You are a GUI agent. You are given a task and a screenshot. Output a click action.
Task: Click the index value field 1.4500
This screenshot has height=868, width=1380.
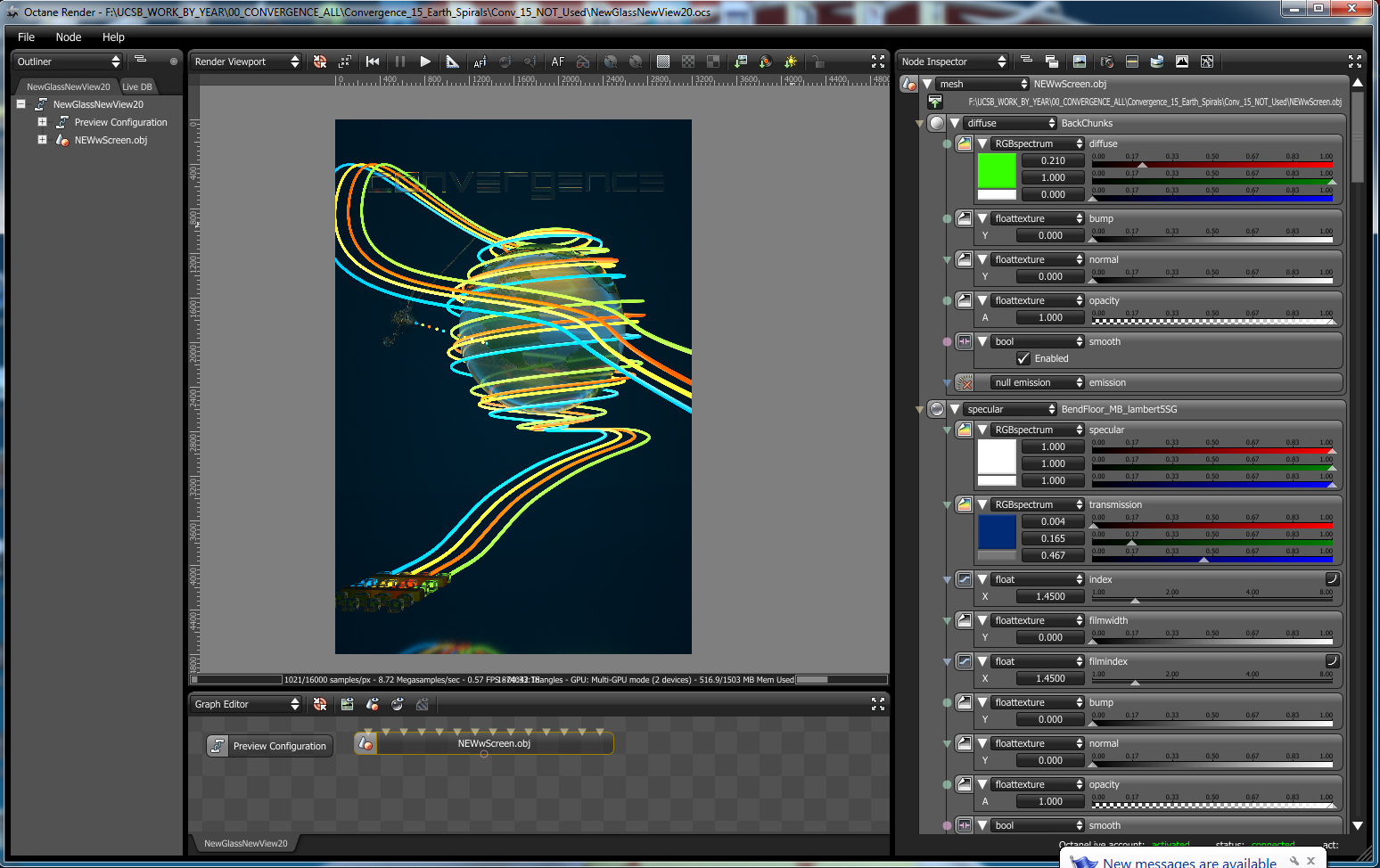click(1050, 596)
